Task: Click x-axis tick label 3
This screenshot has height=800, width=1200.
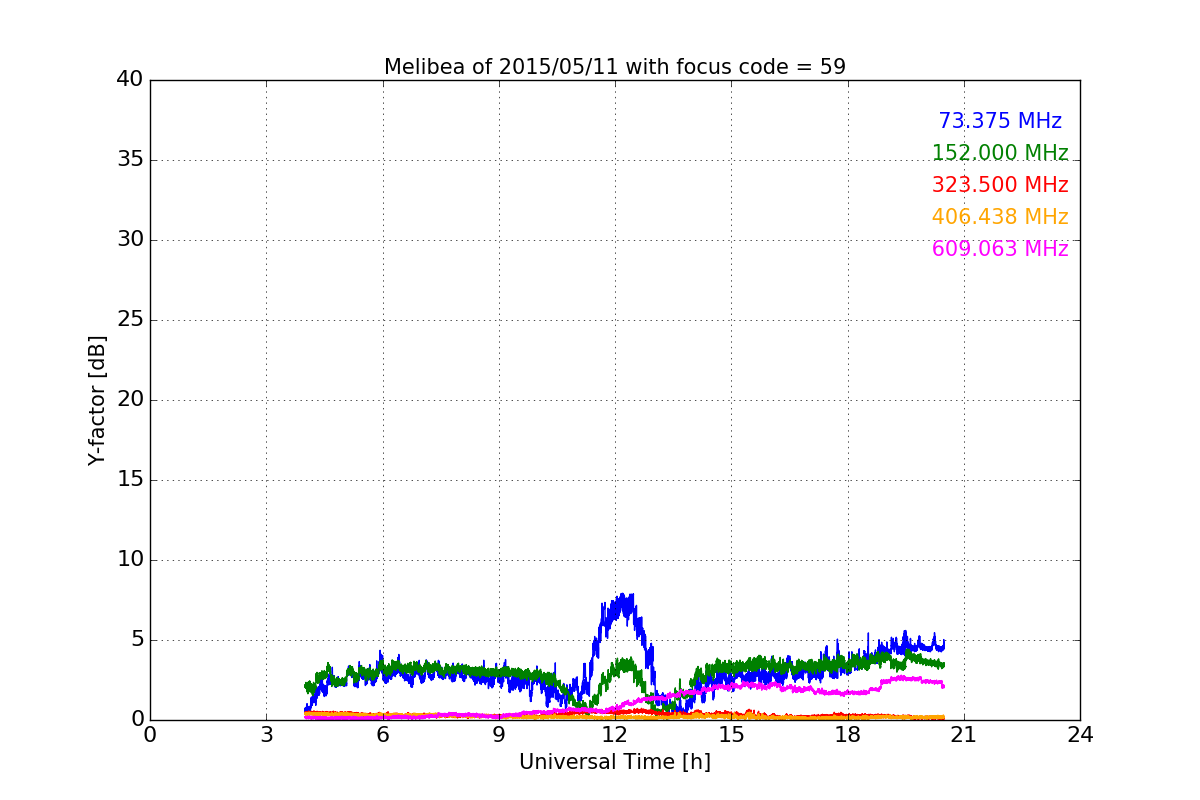Action: 266,735
